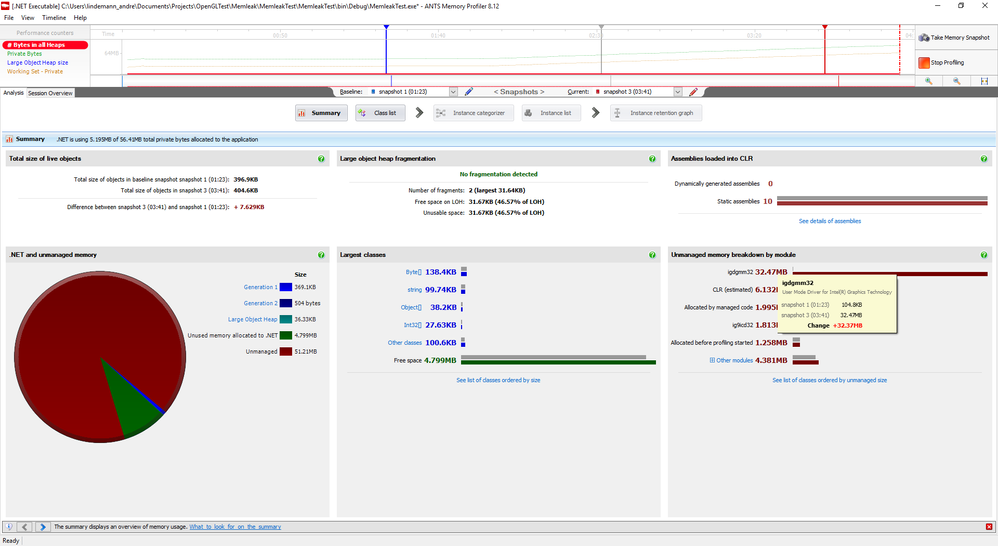Click the timeline zoom in magnifier
Image resolution: width=998 pixels, height=546 pixels.
[929, 81]
